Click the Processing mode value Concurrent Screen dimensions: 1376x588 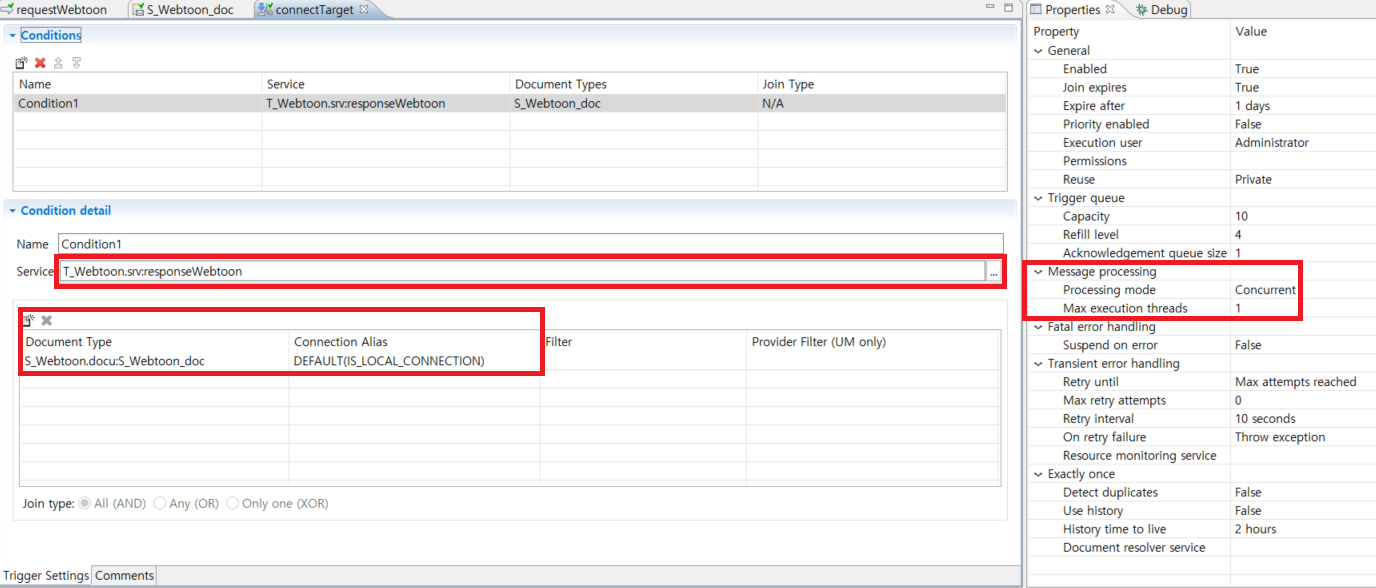point(1265,290)
